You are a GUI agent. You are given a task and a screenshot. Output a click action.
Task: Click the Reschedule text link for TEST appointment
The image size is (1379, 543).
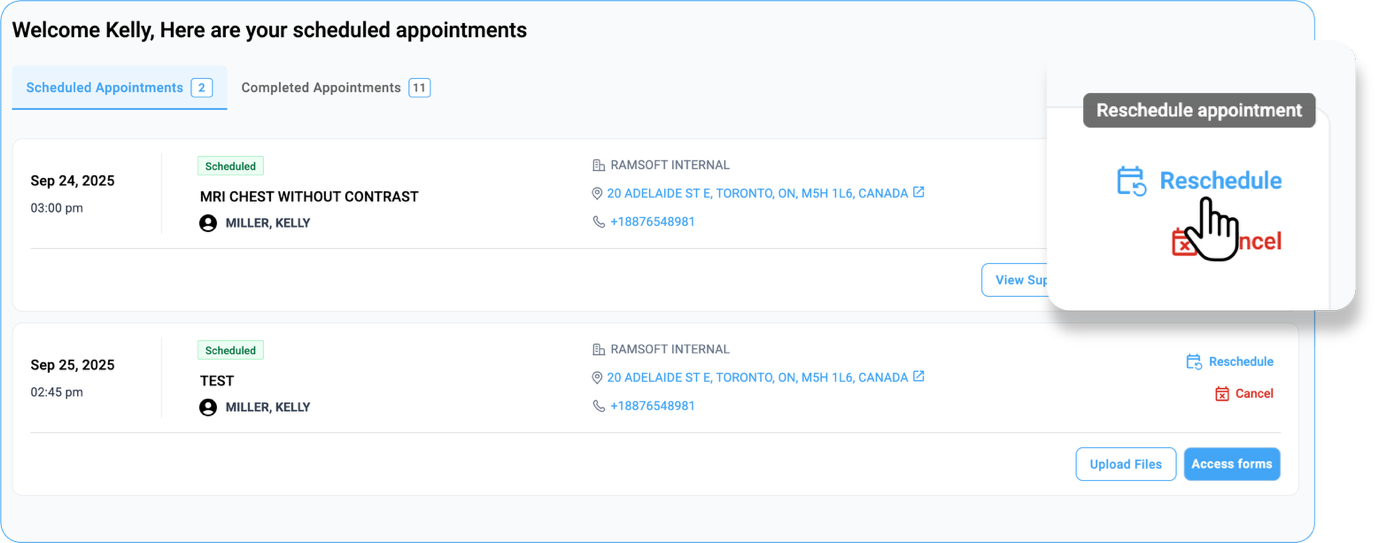coord(1241,362)
